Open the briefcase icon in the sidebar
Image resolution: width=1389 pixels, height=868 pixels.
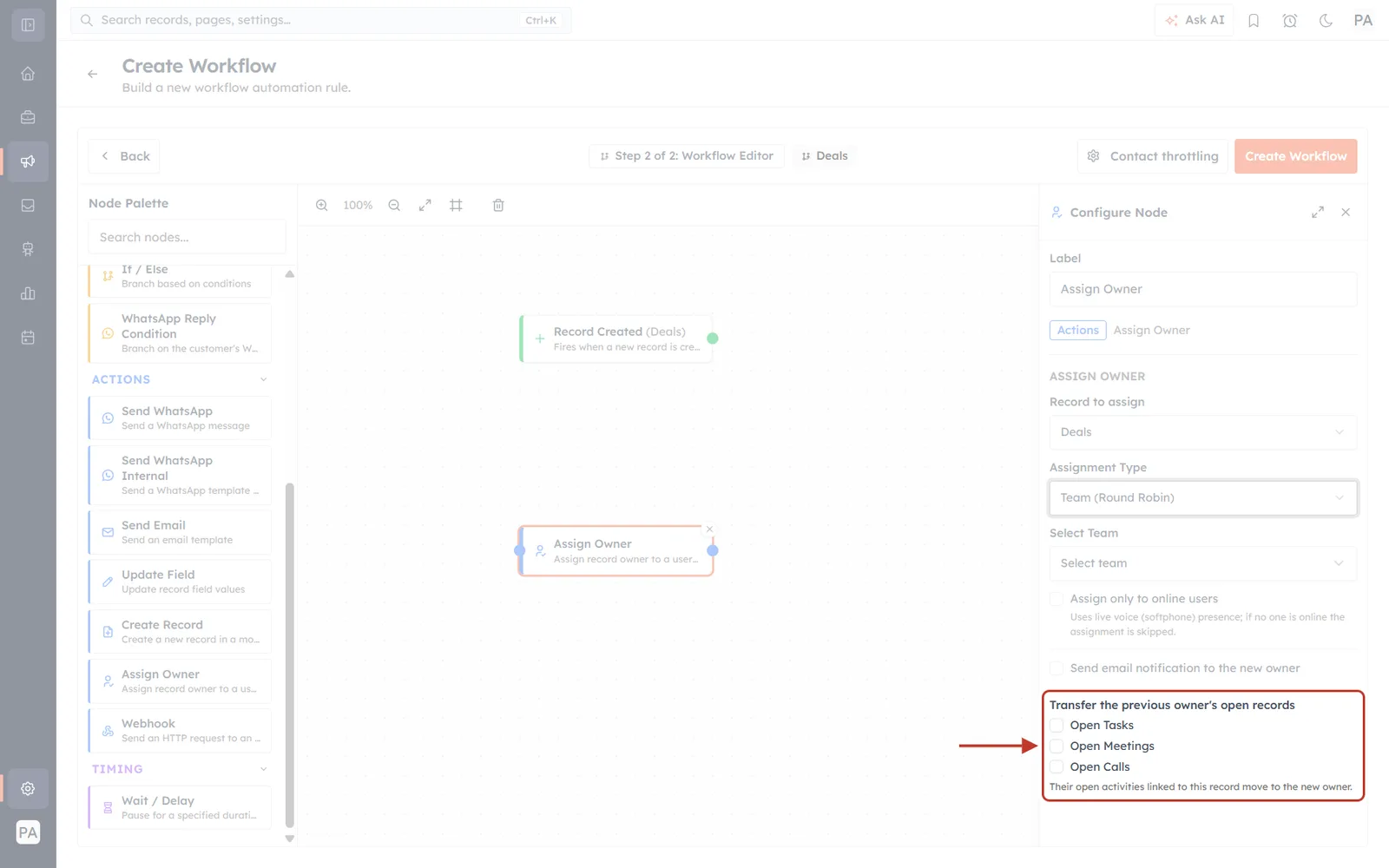(x=28, y=117)
